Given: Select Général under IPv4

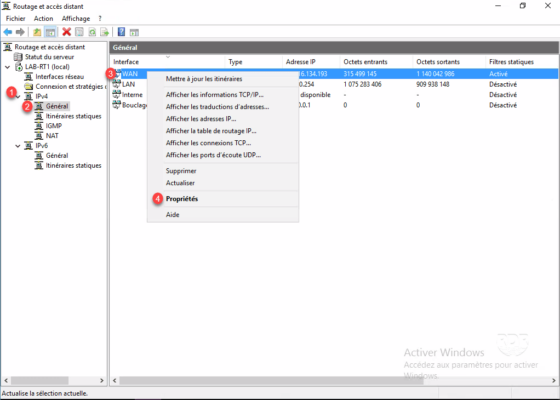Looking at the screenshot, I should (57, 106).
